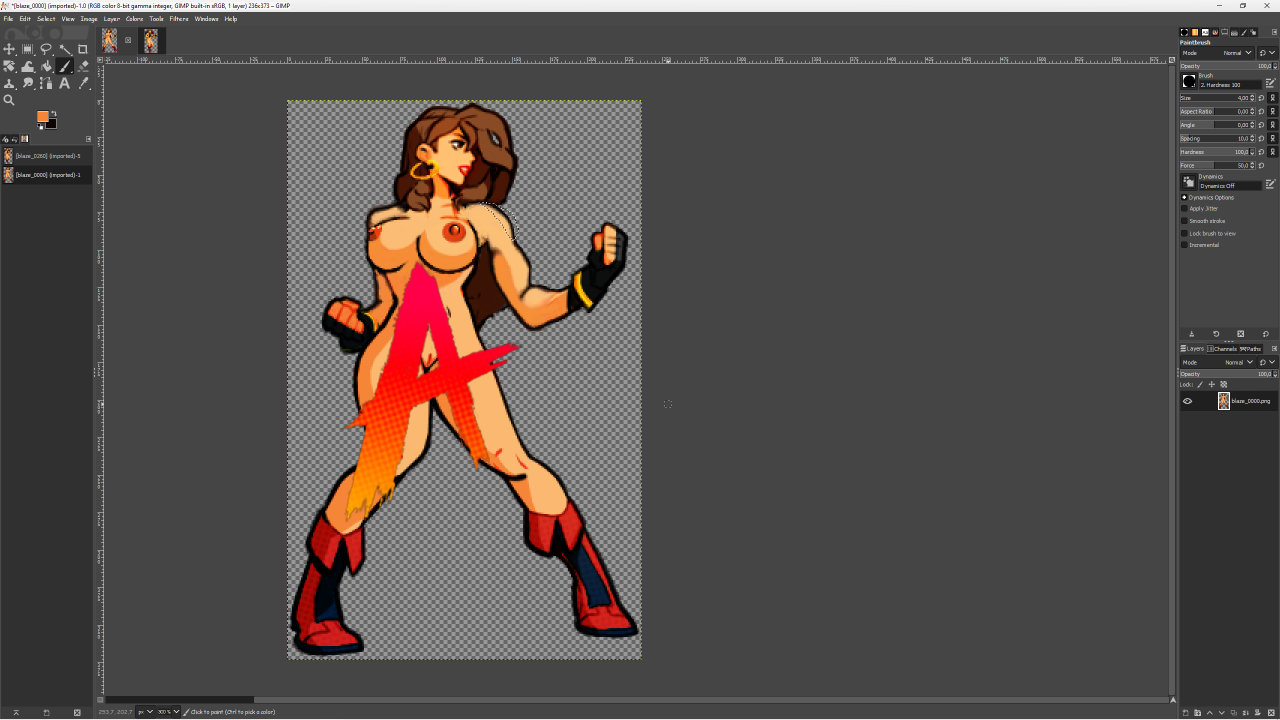Image resolution: width=1280 pixels, height=720 pixels.
Task: Edit the dynamics with the edit icon
Action: click(x=1270, y=183)
